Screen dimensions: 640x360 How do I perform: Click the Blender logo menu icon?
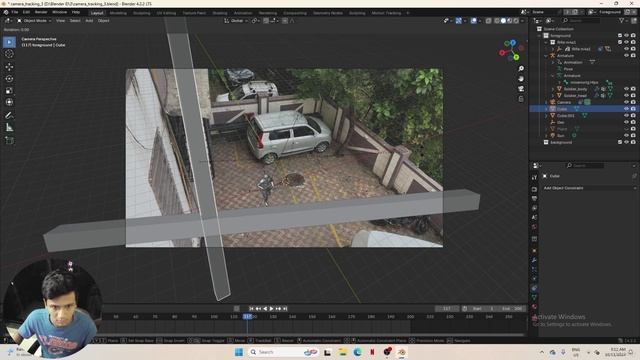tap(6, 12)
